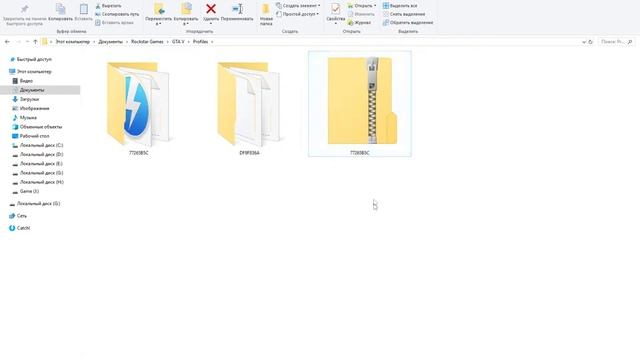
Task: Click Документы in the address bar path
Action: pos(110,42)
